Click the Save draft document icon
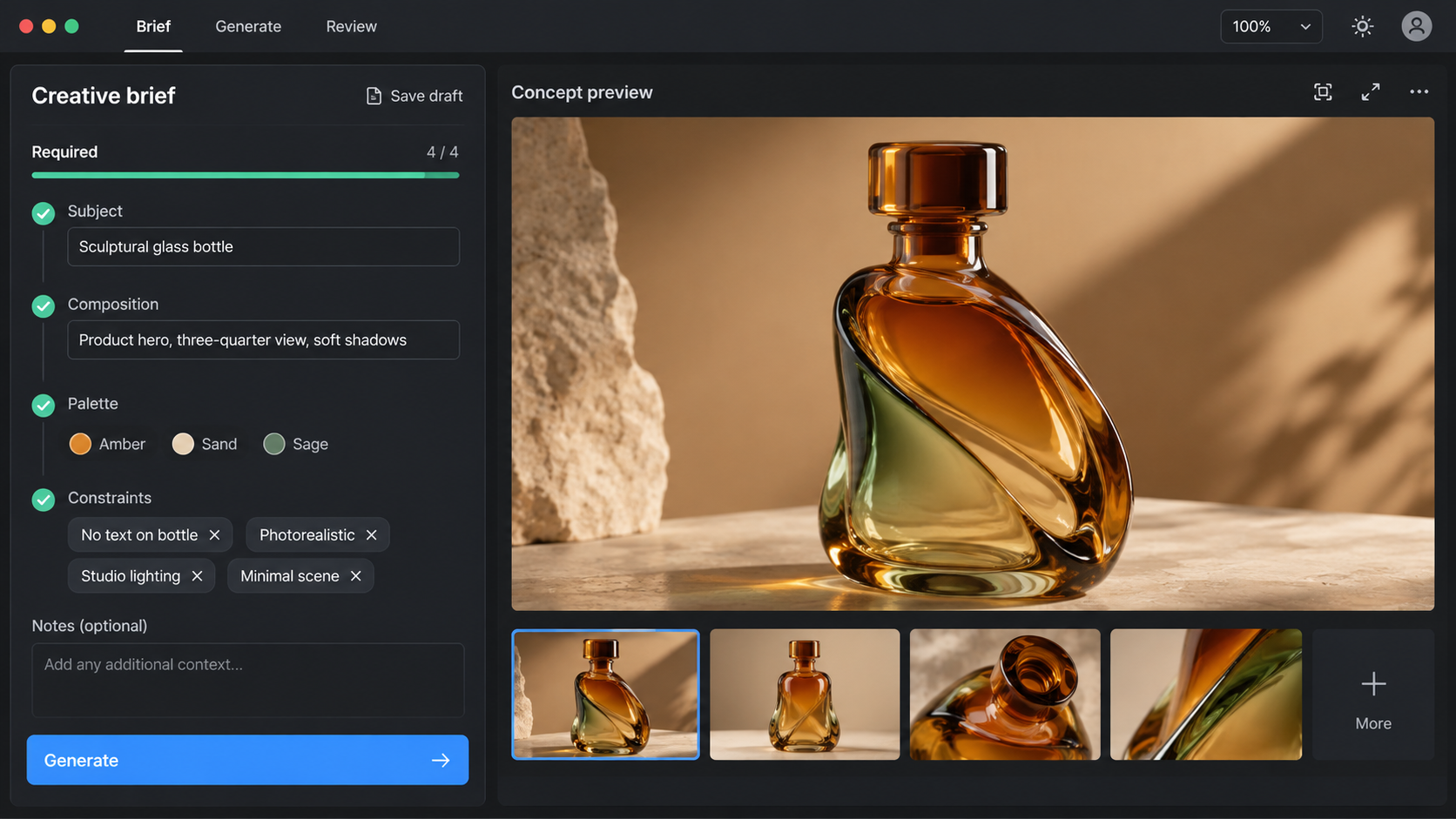 [374, 96]
